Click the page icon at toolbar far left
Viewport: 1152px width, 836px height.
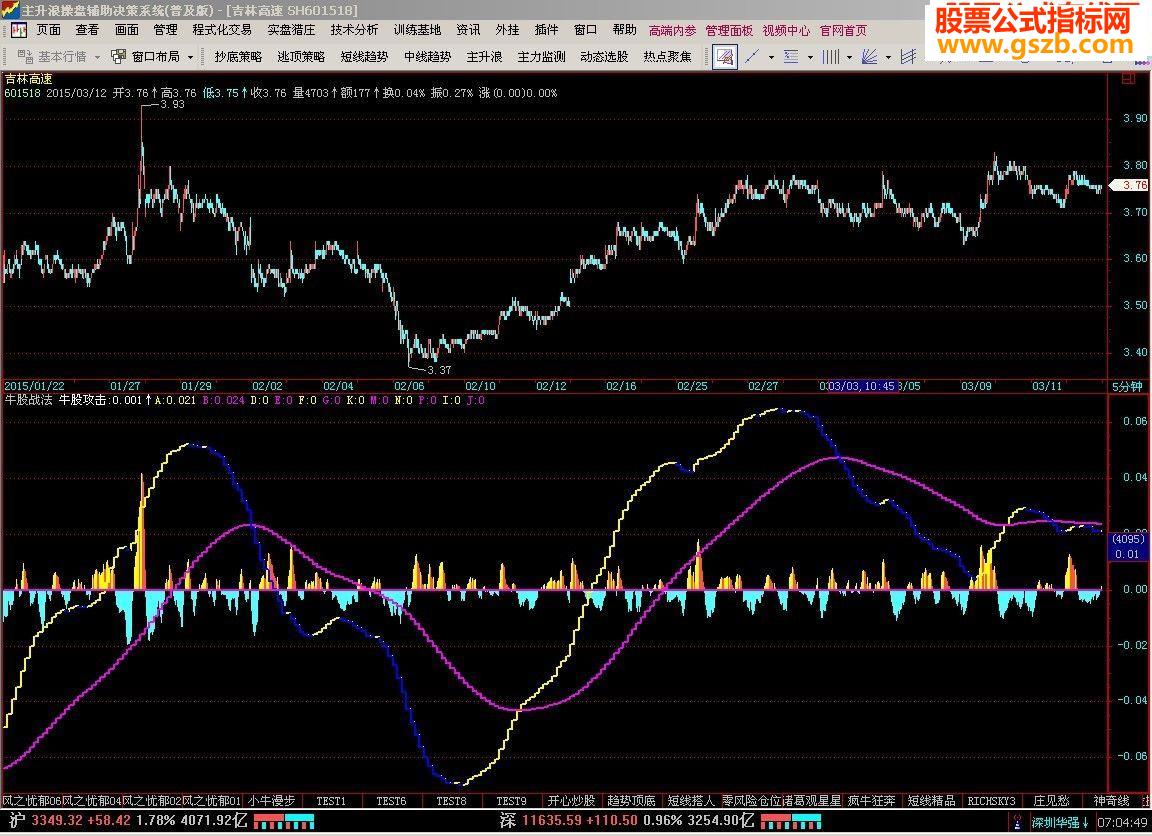17,30
